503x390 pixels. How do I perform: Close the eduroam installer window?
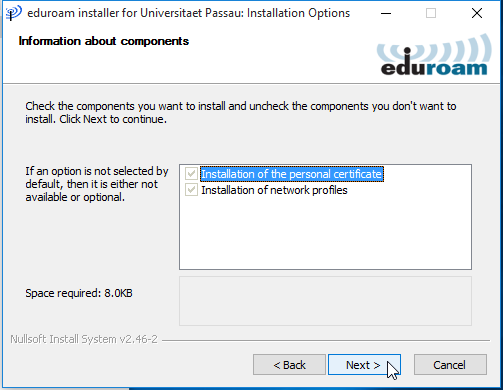tap(477, 13)
